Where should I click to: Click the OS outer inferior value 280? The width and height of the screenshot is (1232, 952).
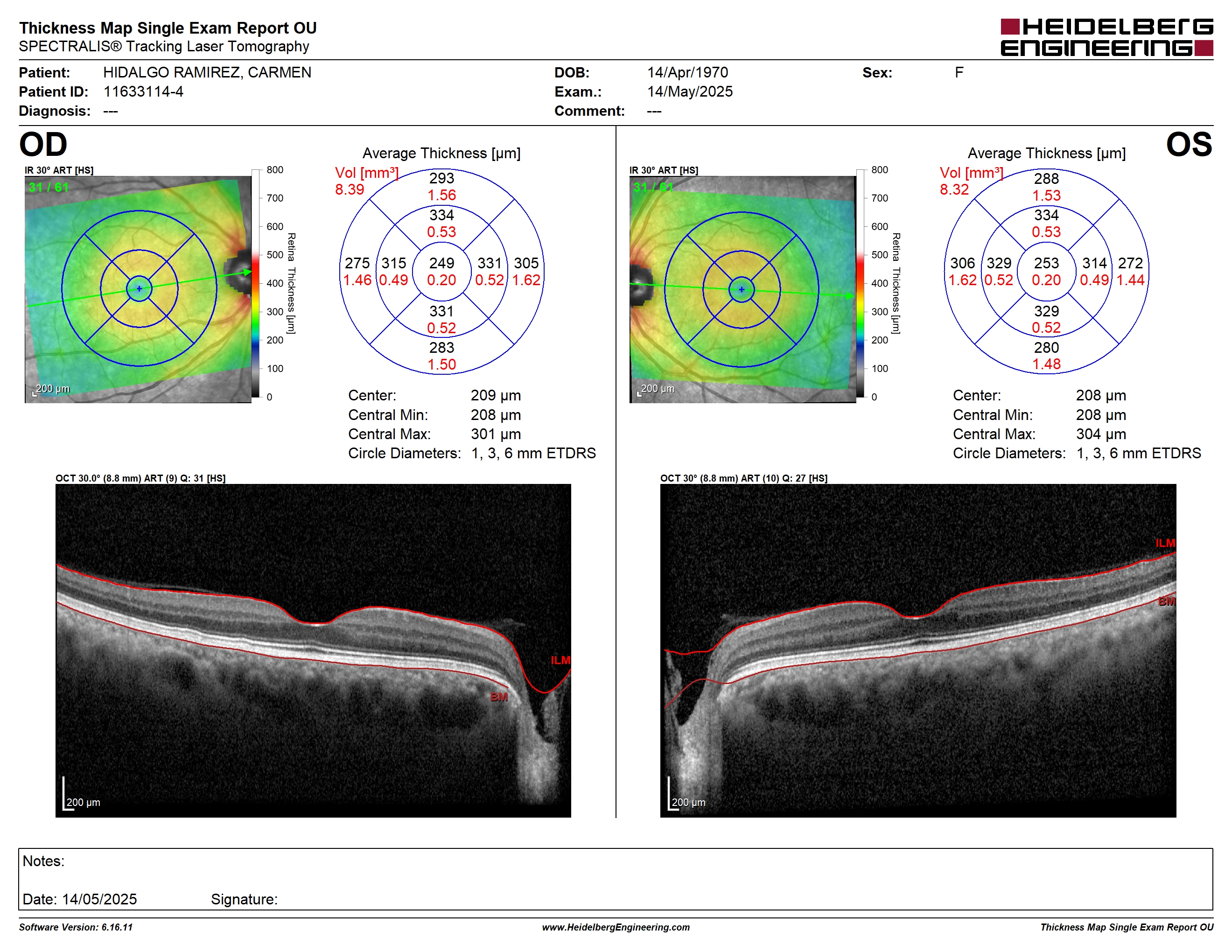tap(1046, 347)
